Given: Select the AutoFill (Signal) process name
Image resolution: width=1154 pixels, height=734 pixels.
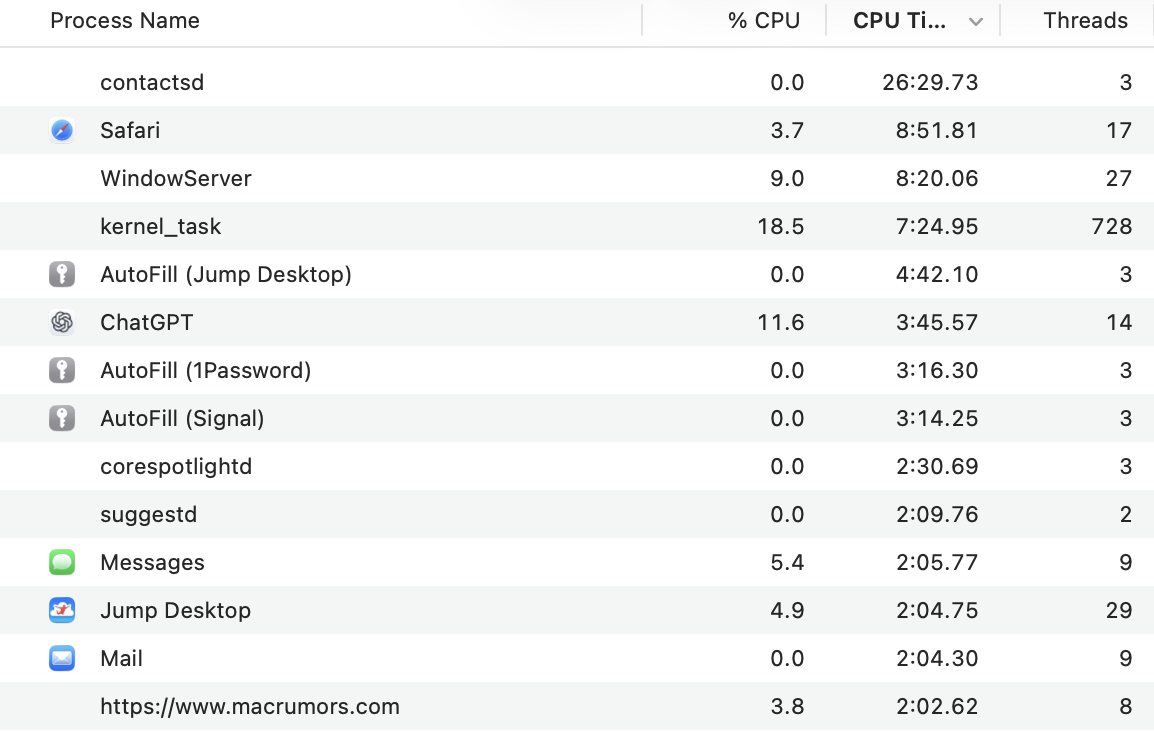Looking at the screenshot, I should point(183,418).
